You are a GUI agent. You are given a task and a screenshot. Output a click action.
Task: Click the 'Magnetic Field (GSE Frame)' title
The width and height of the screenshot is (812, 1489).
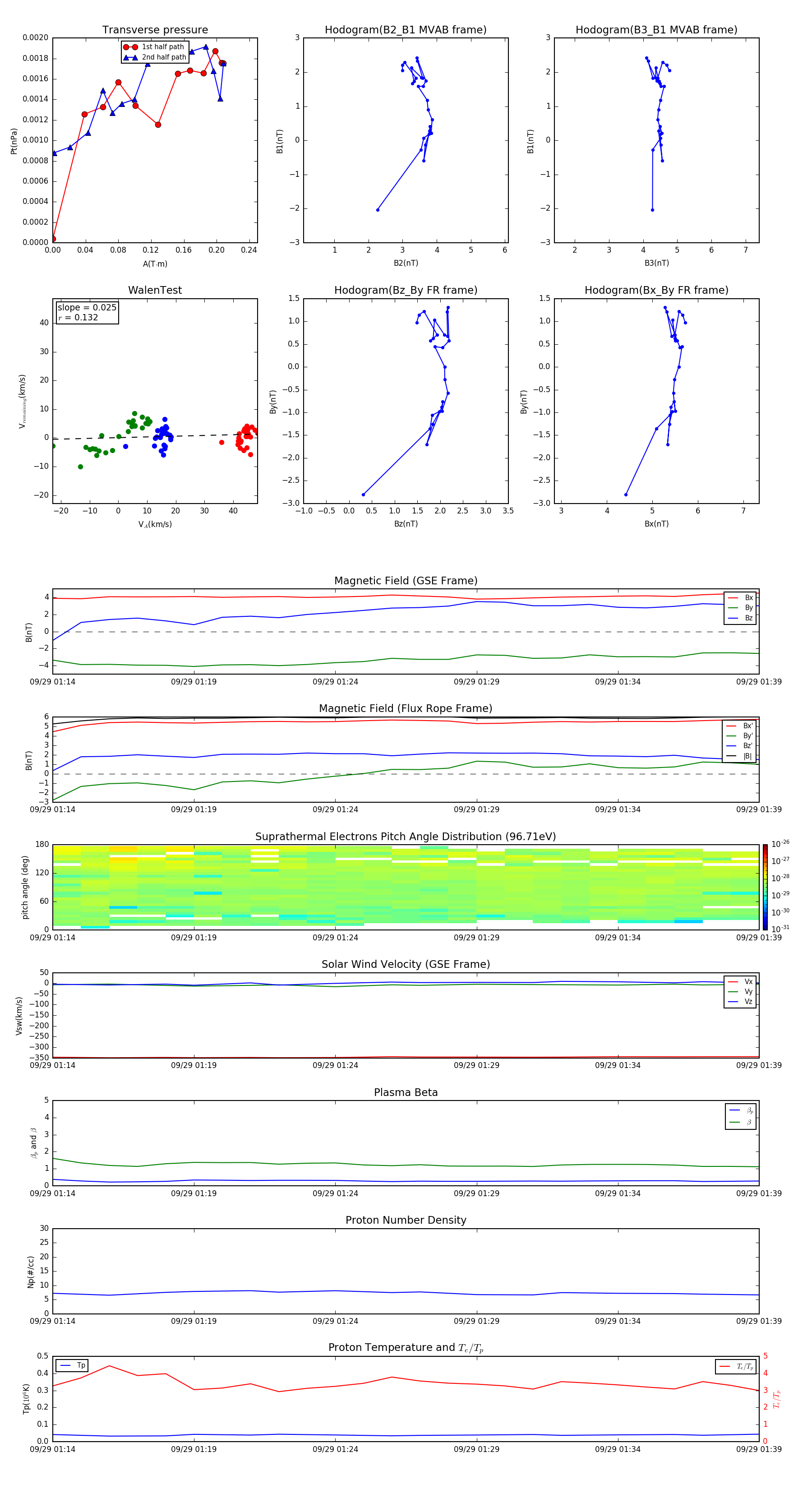pyautogui.click(x=406, y=581)
